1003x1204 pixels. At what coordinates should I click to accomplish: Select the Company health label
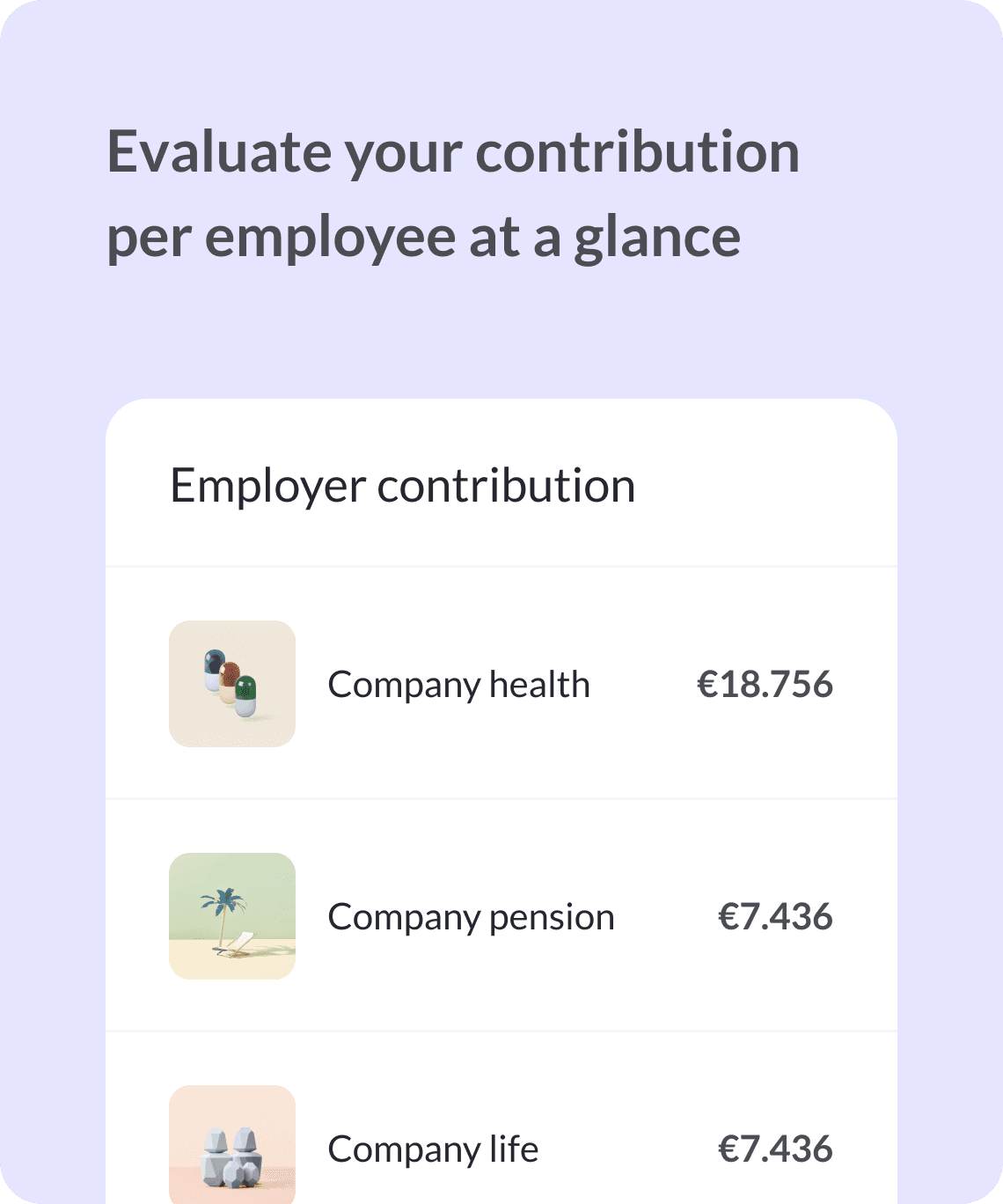pyautogui.click(x=458, y=685)
